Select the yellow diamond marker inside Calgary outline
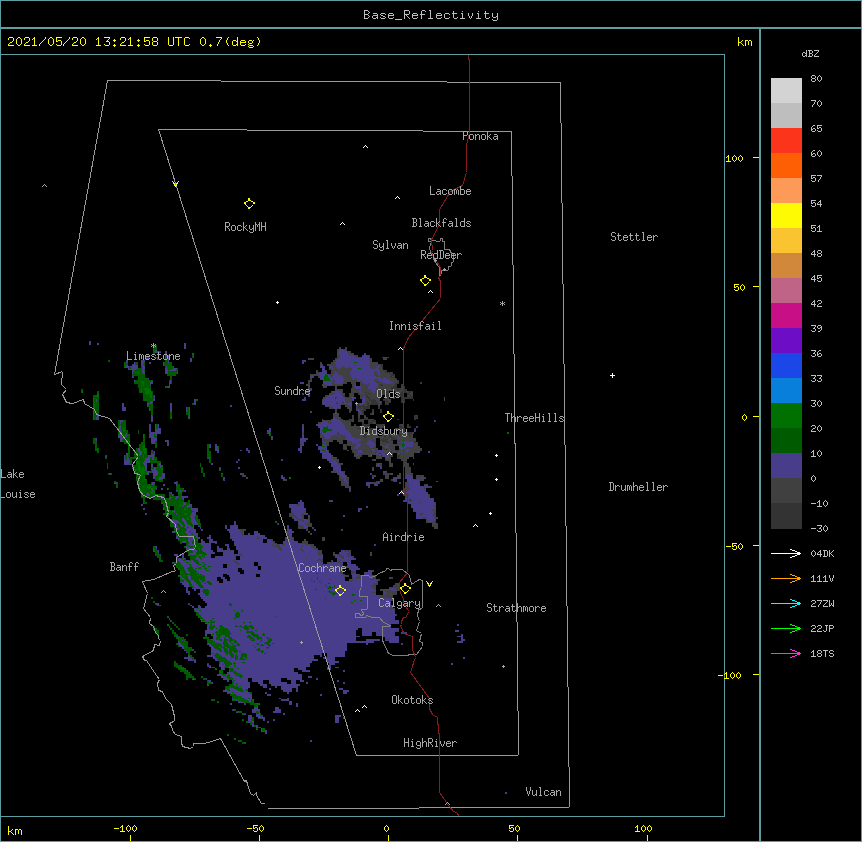 coord(405,589)
